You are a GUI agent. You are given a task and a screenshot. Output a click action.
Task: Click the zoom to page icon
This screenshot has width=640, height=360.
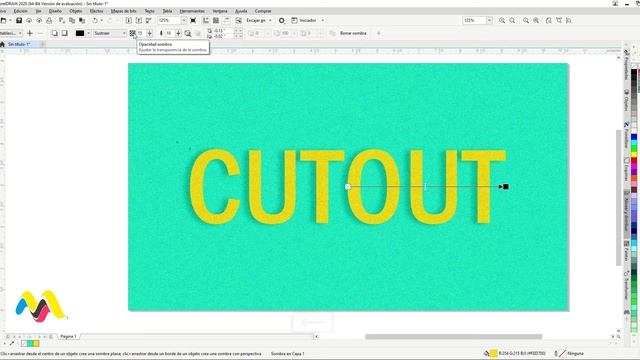[549, 20]
